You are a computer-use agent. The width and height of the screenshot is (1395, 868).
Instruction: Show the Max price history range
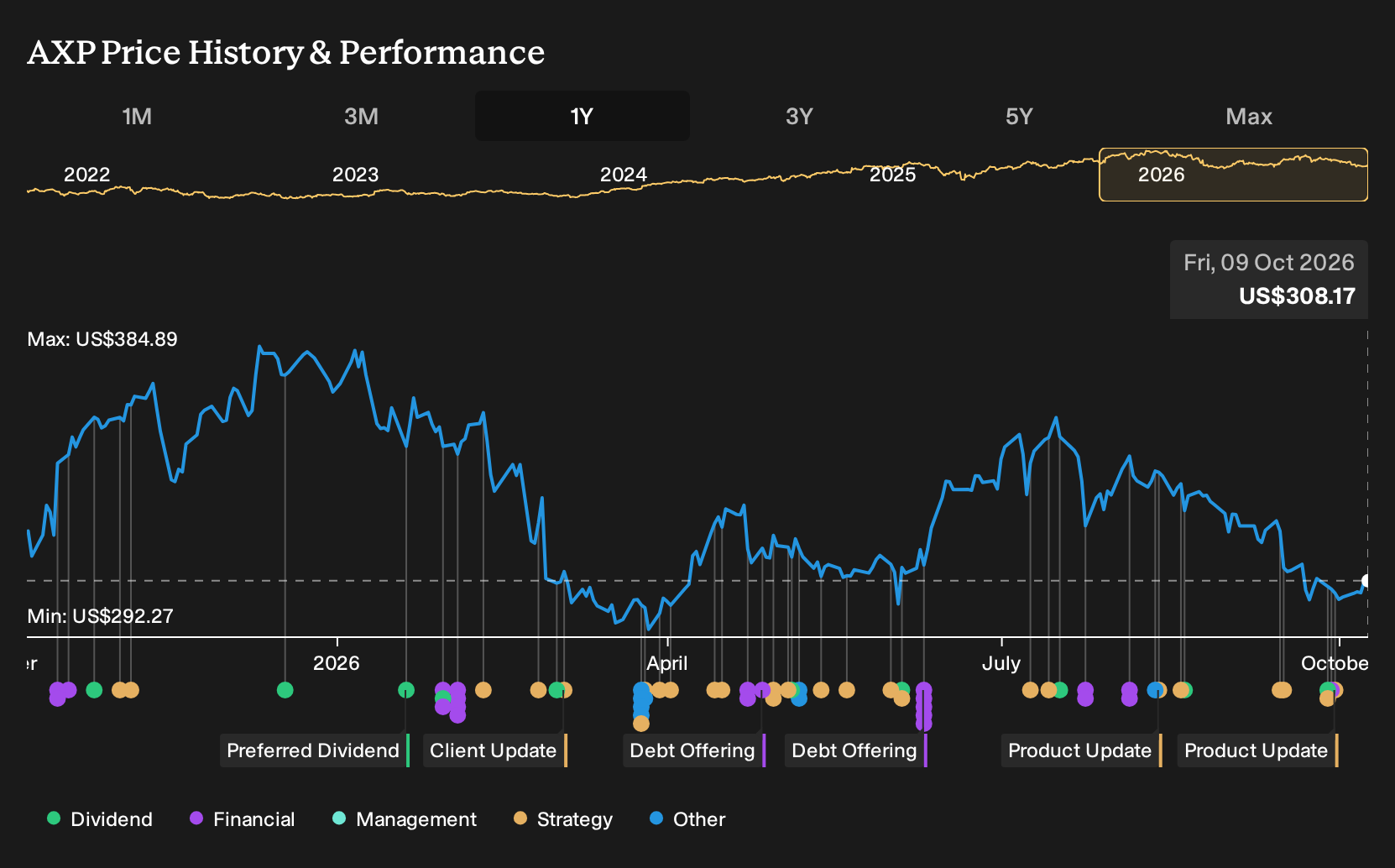click(x=1249, y=116)
